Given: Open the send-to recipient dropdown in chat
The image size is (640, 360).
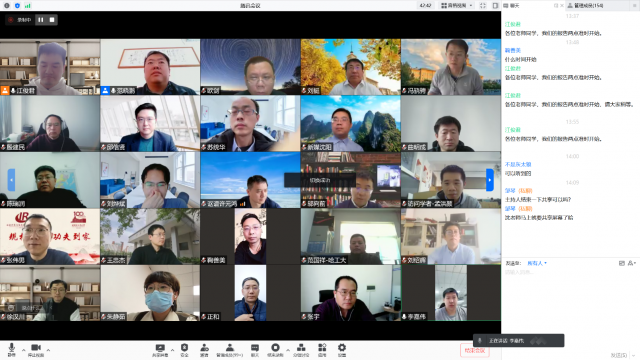Looking at the screenshot, I should pyautogui.click(x=537, y=263).
